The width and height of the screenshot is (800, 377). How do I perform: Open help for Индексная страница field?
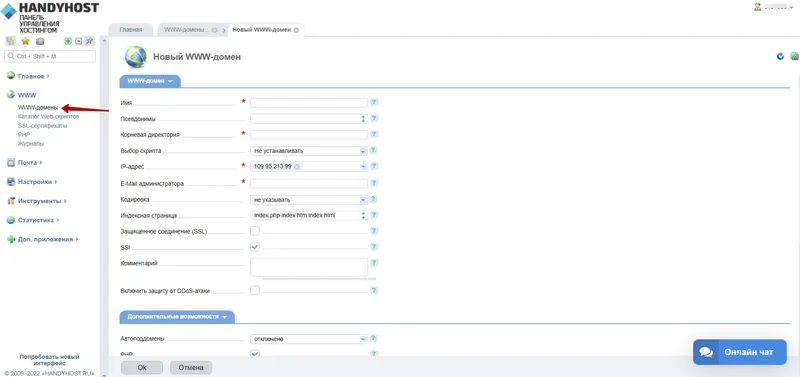(x=374, y=215)
